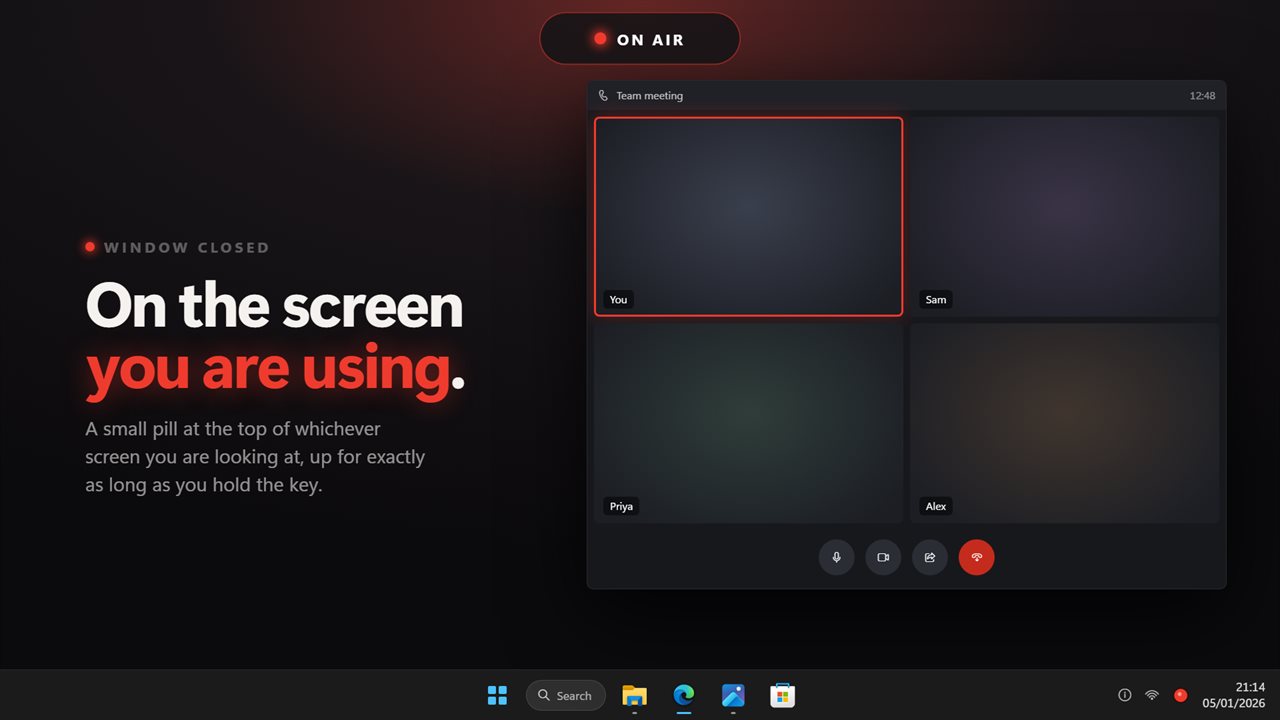Viewport: 1280px width, 720px height.
Task: Select Alex's video tile
Action: [1065, 423]
